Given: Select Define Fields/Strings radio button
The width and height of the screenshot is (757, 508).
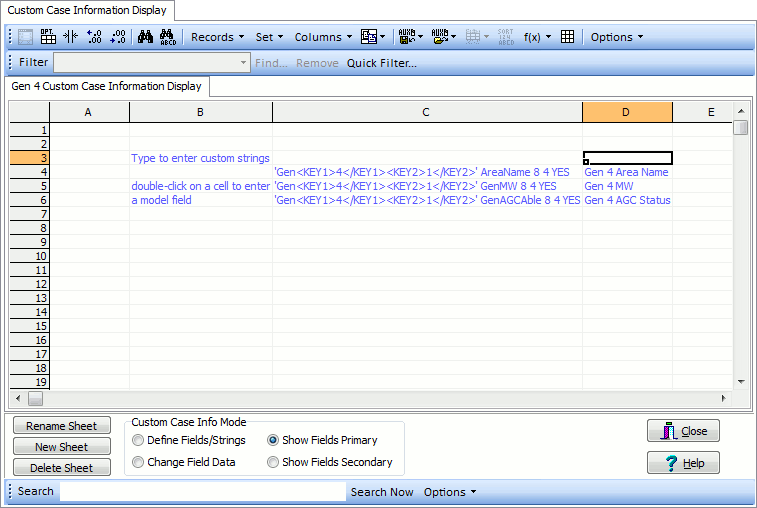Looking at the screenshot, I should (x=138, y=440).
